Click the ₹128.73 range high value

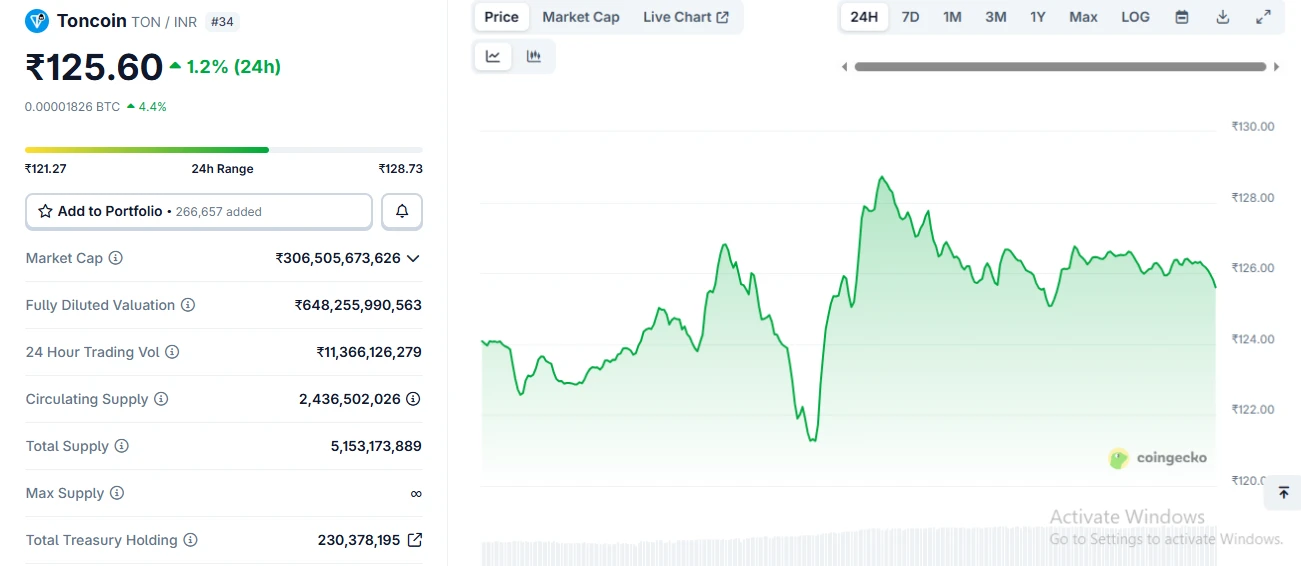click(401, 169)
